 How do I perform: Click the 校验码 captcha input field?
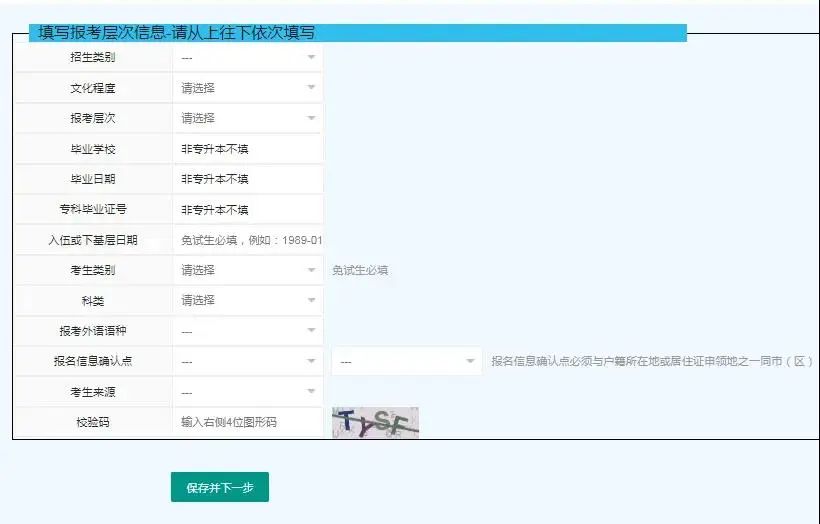coord(247,423)
